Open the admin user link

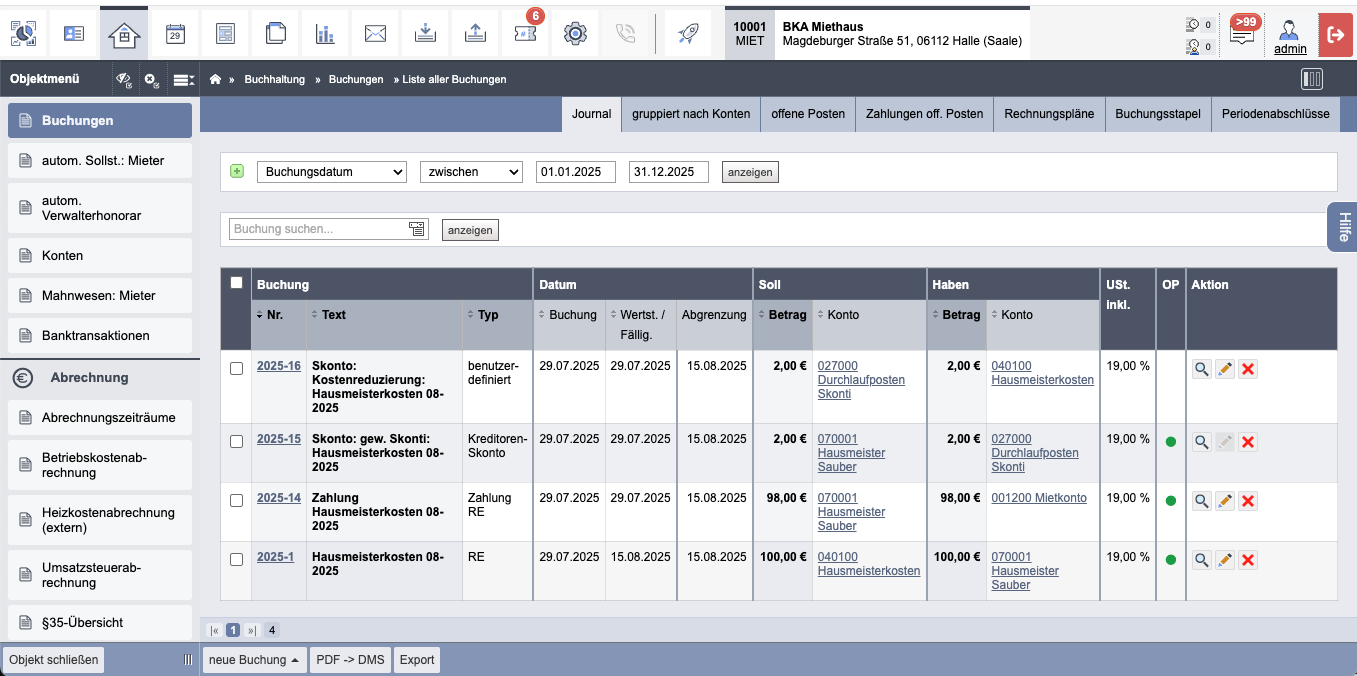click(x=1290, y=48)
